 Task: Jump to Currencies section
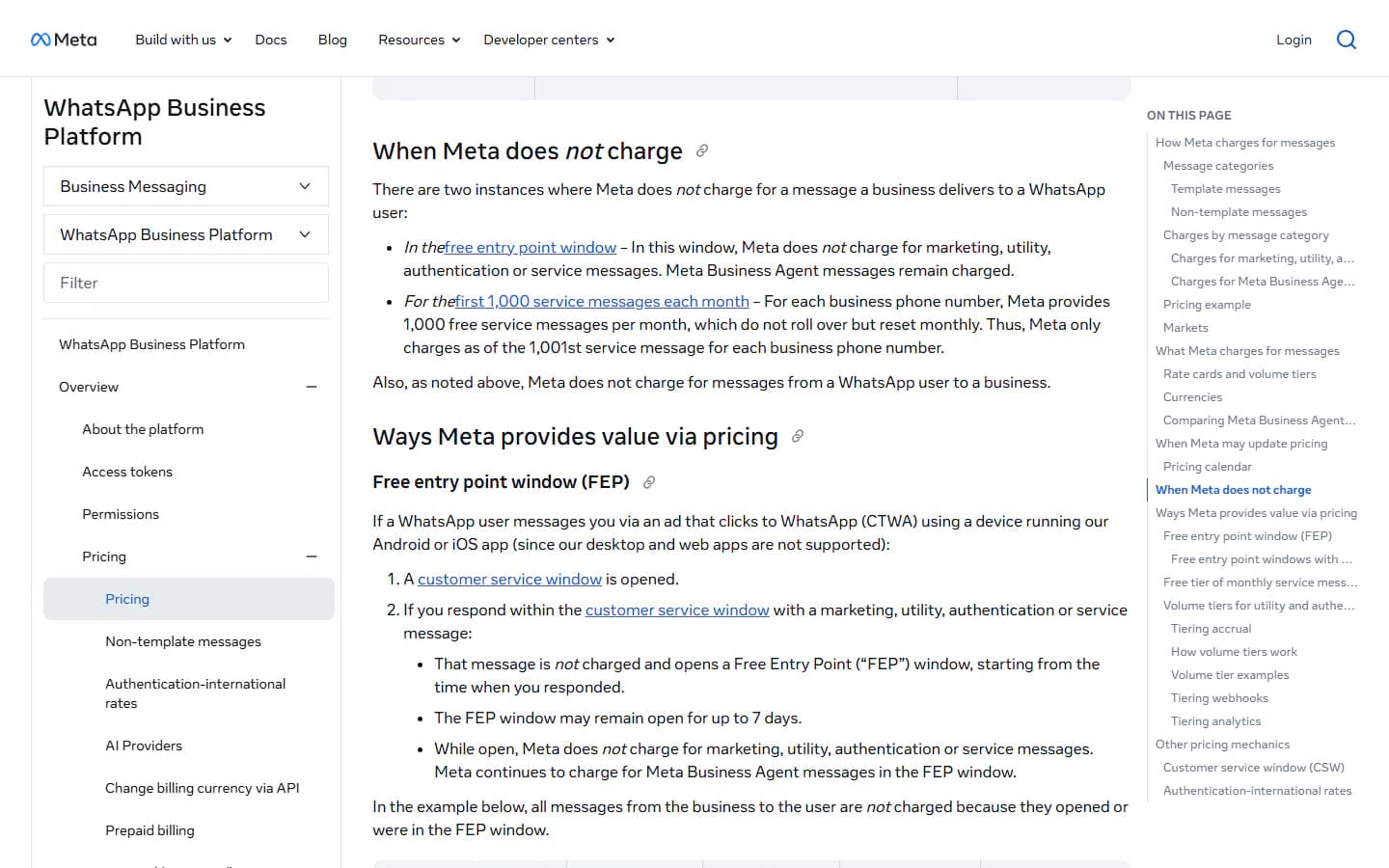pyautogui.click(x=1192, y=397)
